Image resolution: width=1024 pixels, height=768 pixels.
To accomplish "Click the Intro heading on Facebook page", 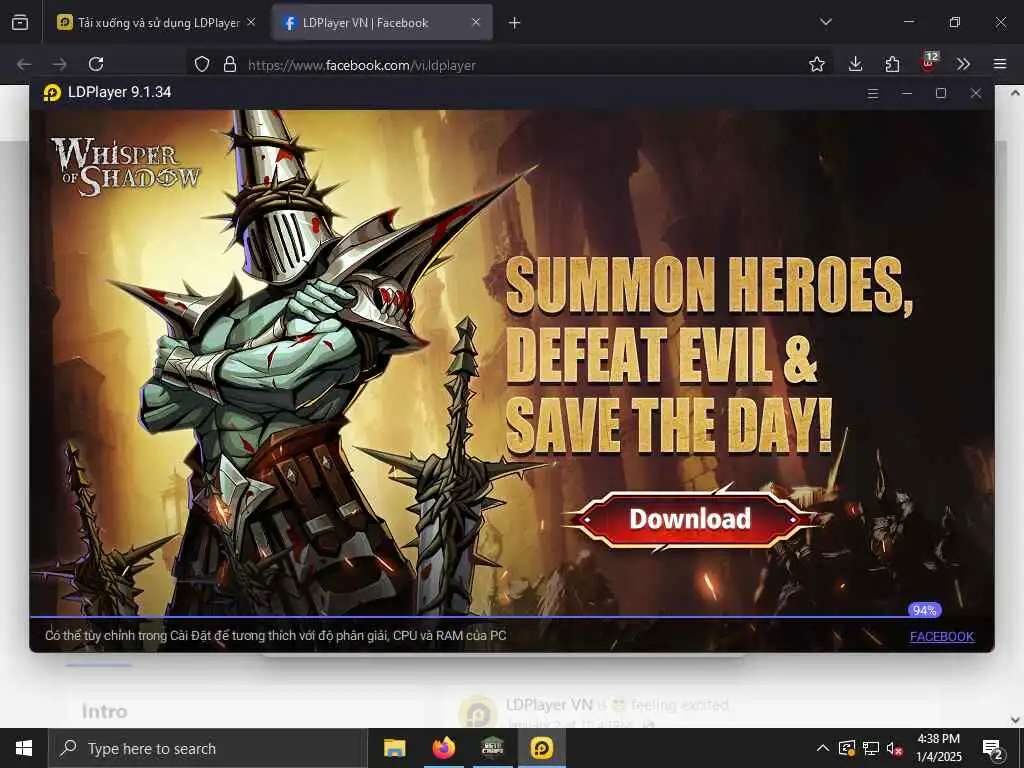I will [x=104, y=711].
